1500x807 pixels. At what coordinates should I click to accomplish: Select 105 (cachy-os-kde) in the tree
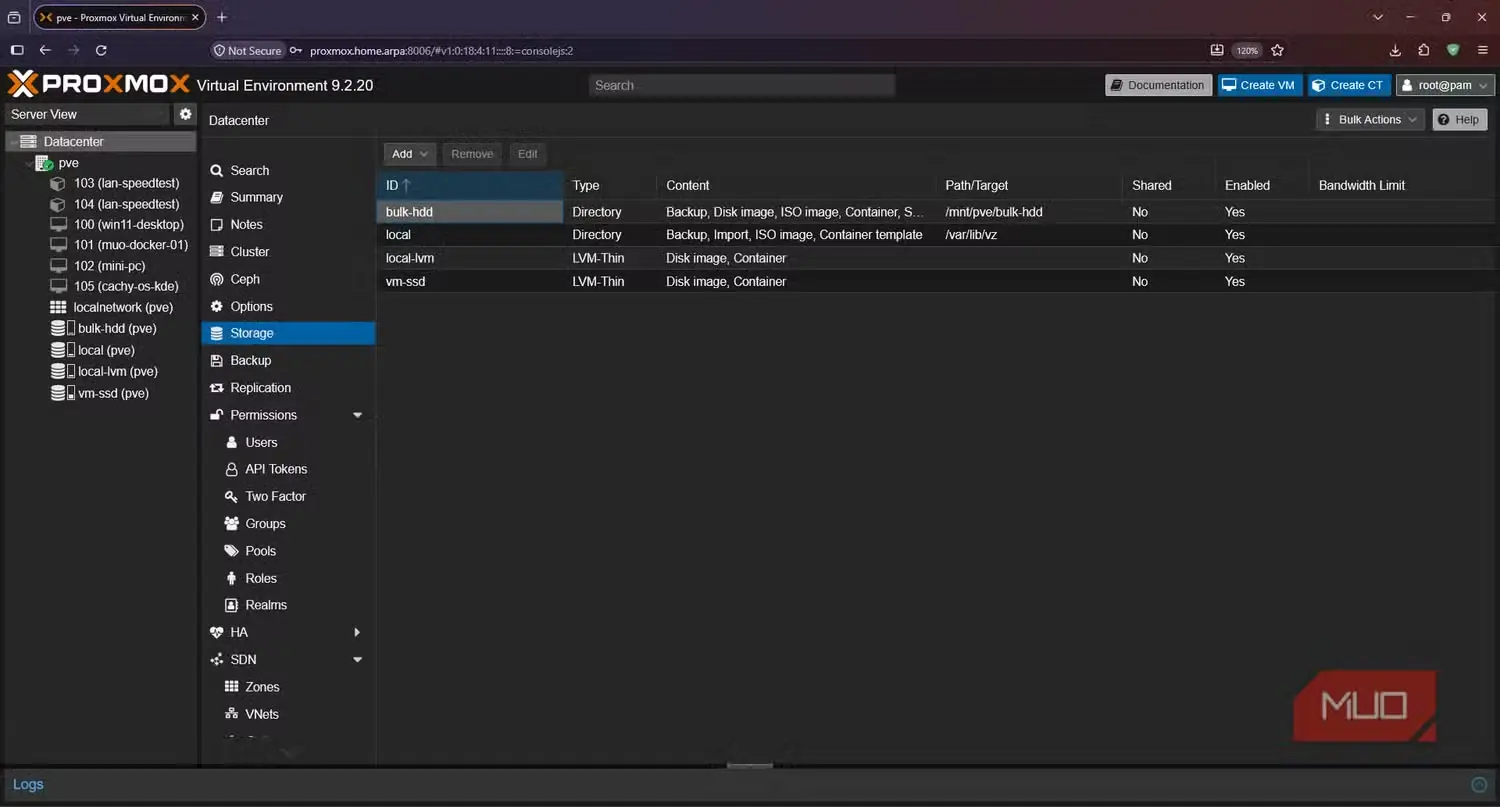(126, 286)
